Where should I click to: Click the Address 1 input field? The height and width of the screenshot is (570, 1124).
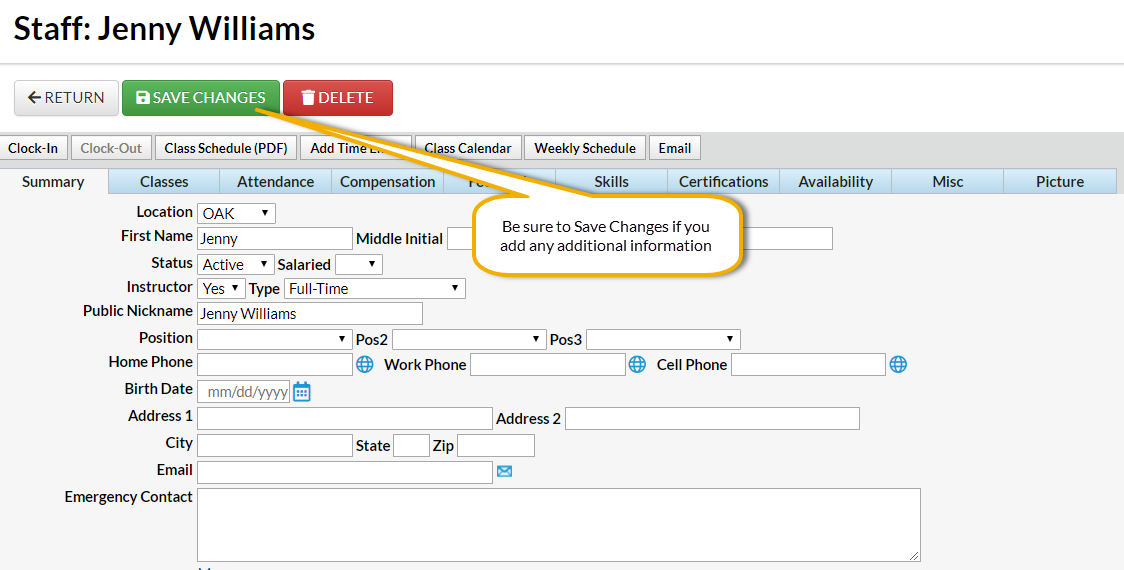pyautogui.click(x=345, y=418)
